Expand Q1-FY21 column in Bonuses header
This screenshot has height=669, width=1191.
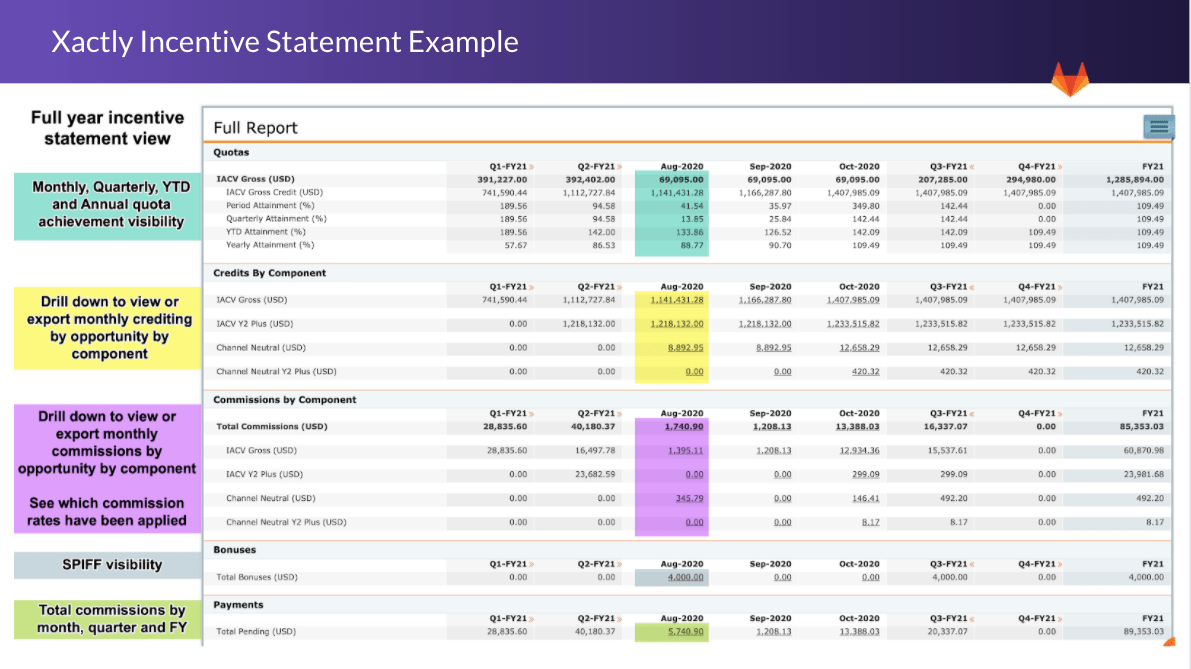coord(532,564)
